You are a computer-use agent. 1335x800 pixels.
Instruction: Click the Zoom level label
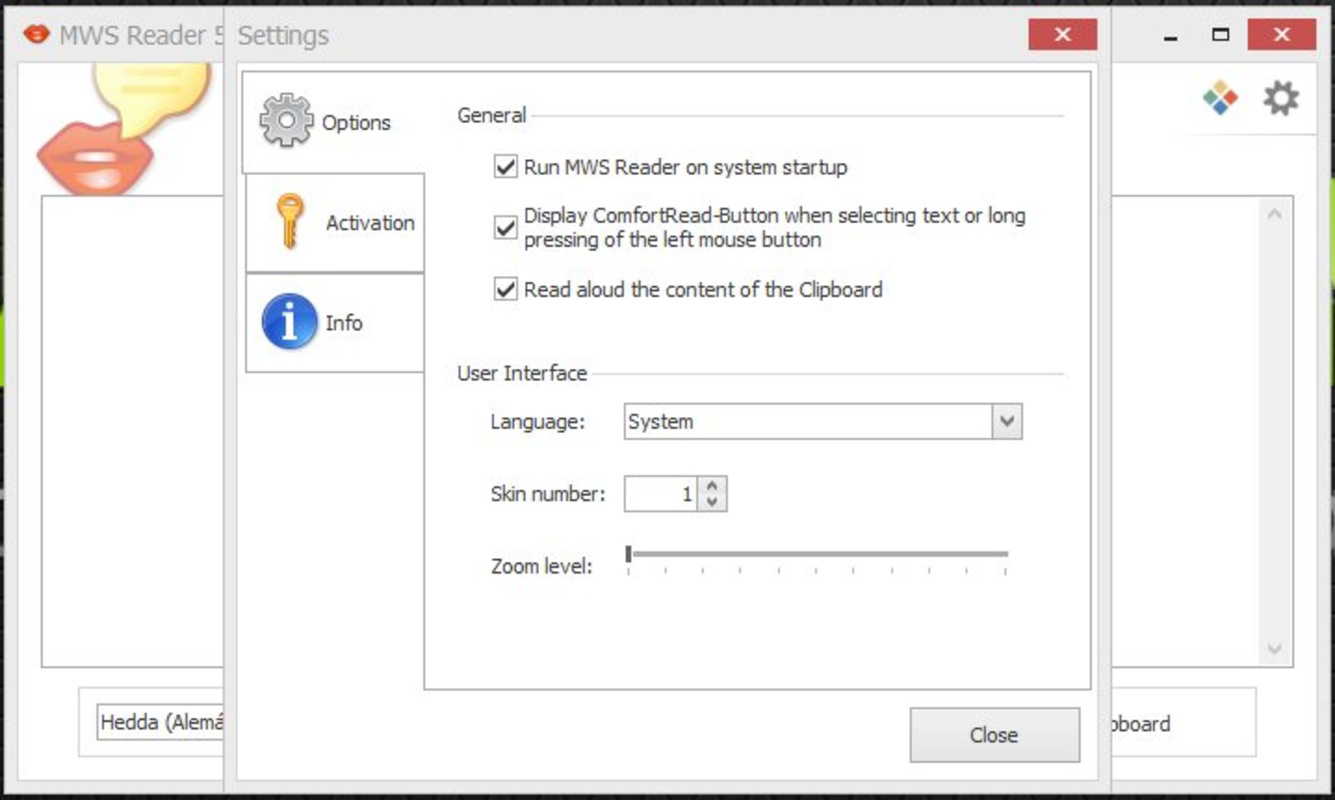click(x=541, y=566)
